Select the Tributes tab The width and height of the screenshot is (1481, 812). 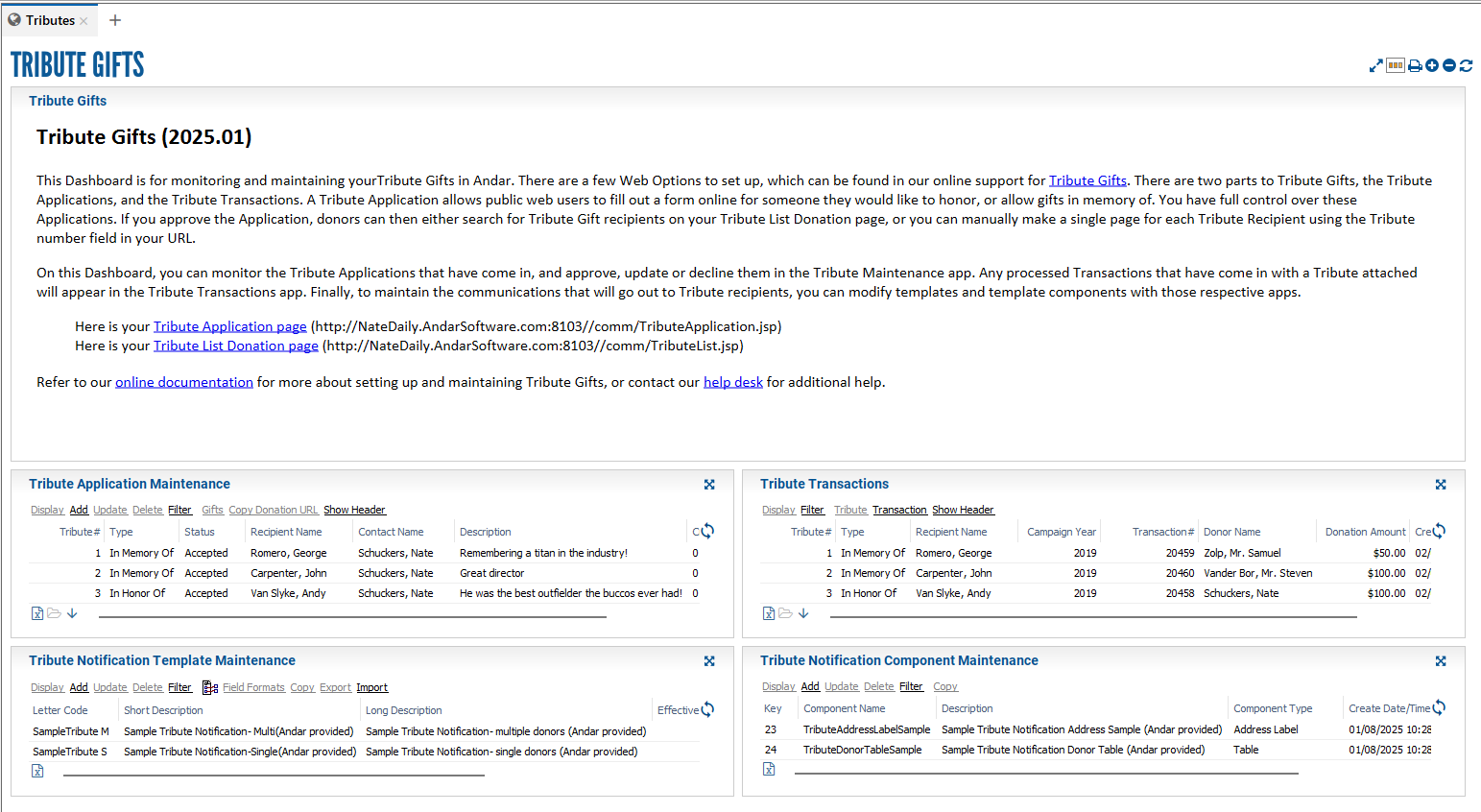coord(50,20)
